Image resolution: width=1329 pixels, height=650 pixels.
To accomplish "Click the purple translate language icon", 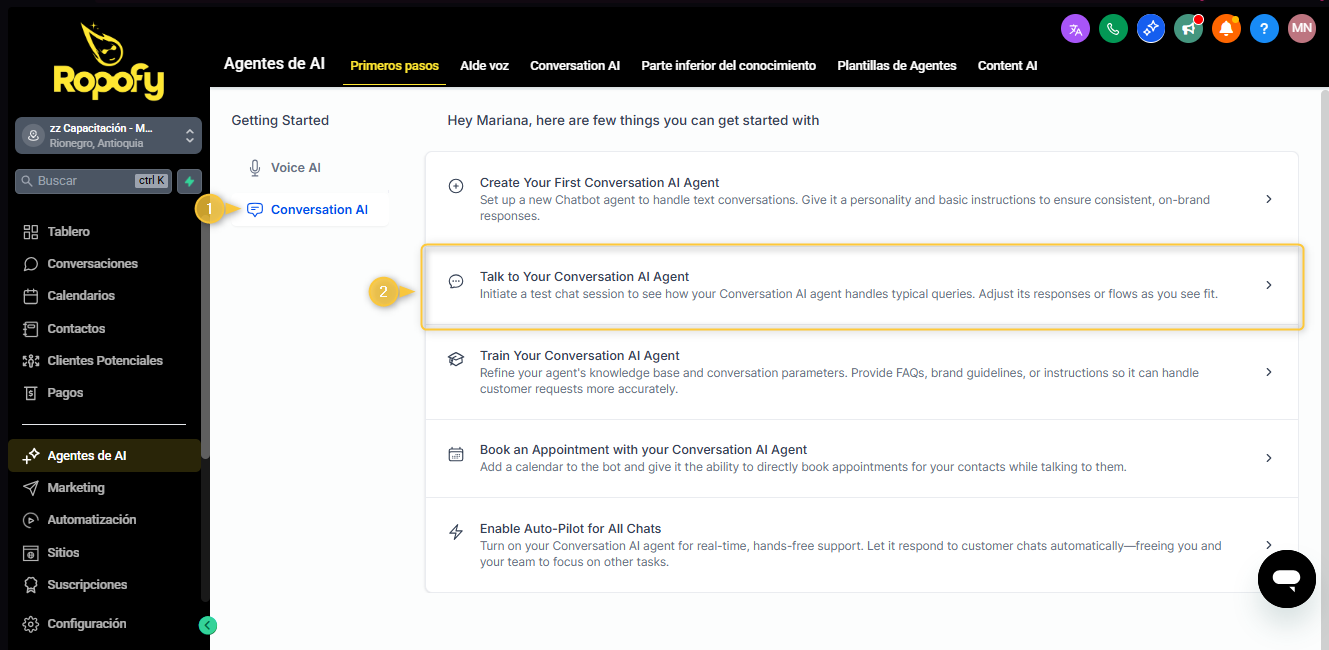I will tap(1075, 28).
